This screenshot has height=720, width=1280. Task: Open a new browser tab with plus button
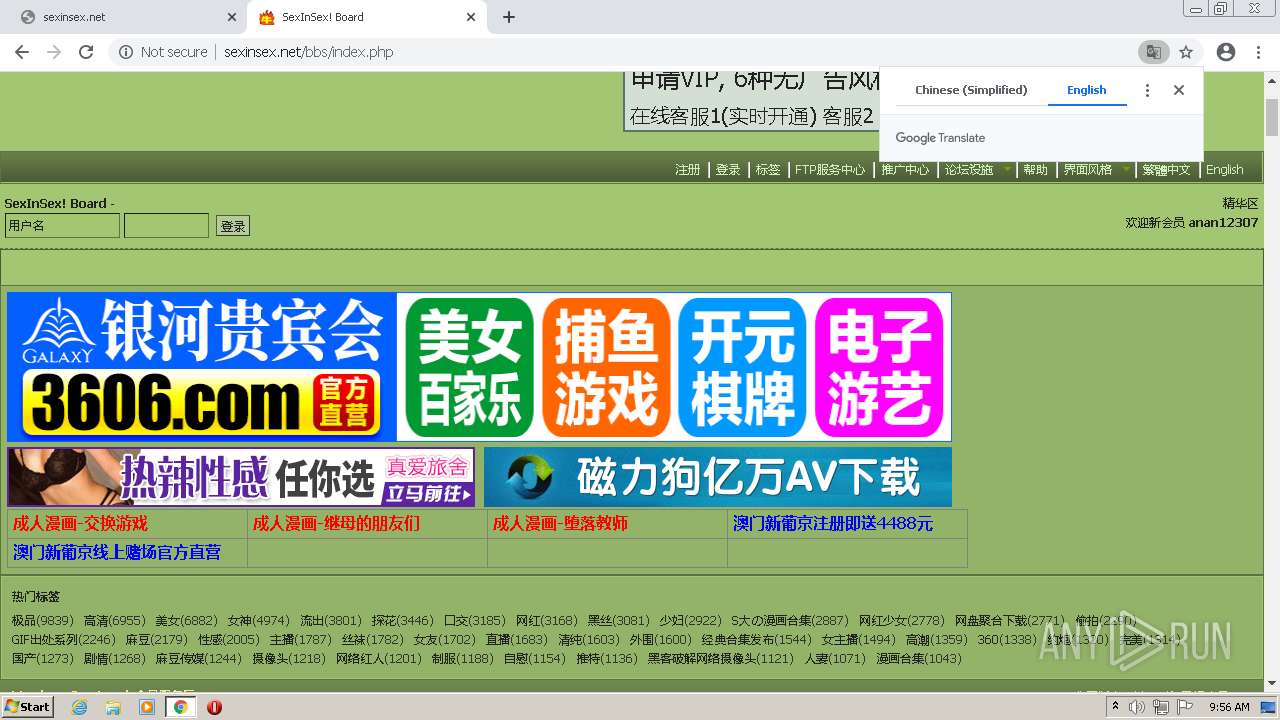(x=509, y=17)
